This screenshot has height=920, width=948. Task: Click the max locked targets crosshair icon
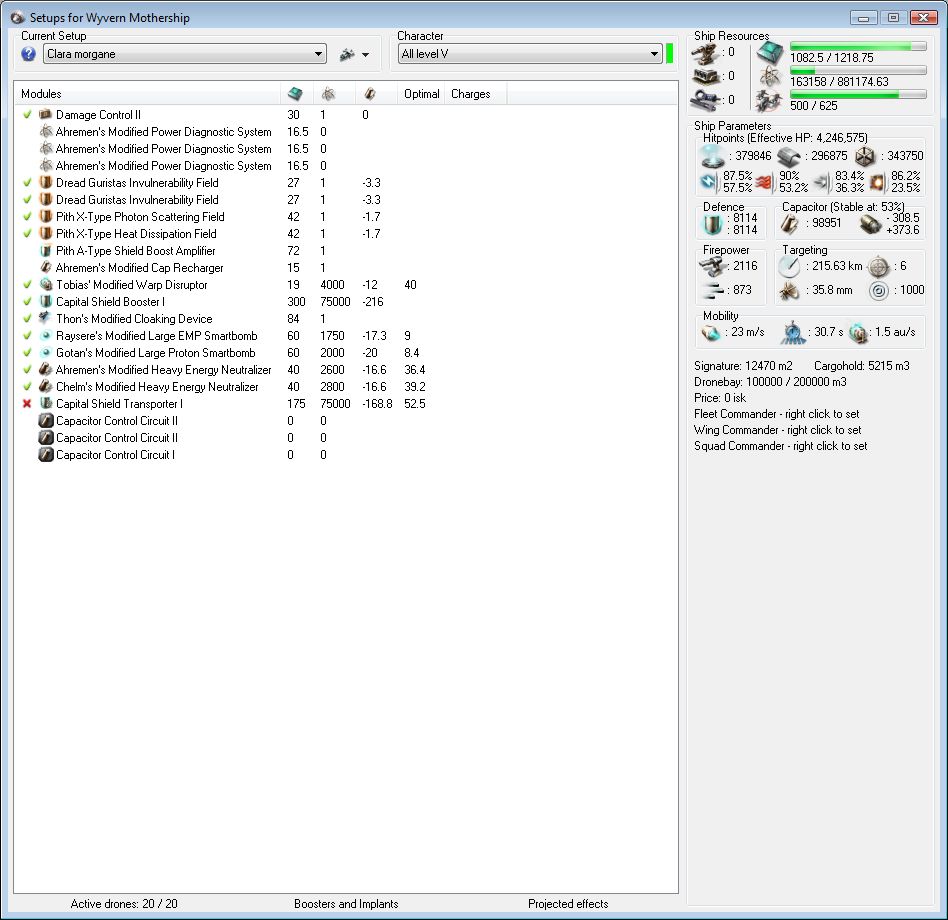[x=878, y=267]
